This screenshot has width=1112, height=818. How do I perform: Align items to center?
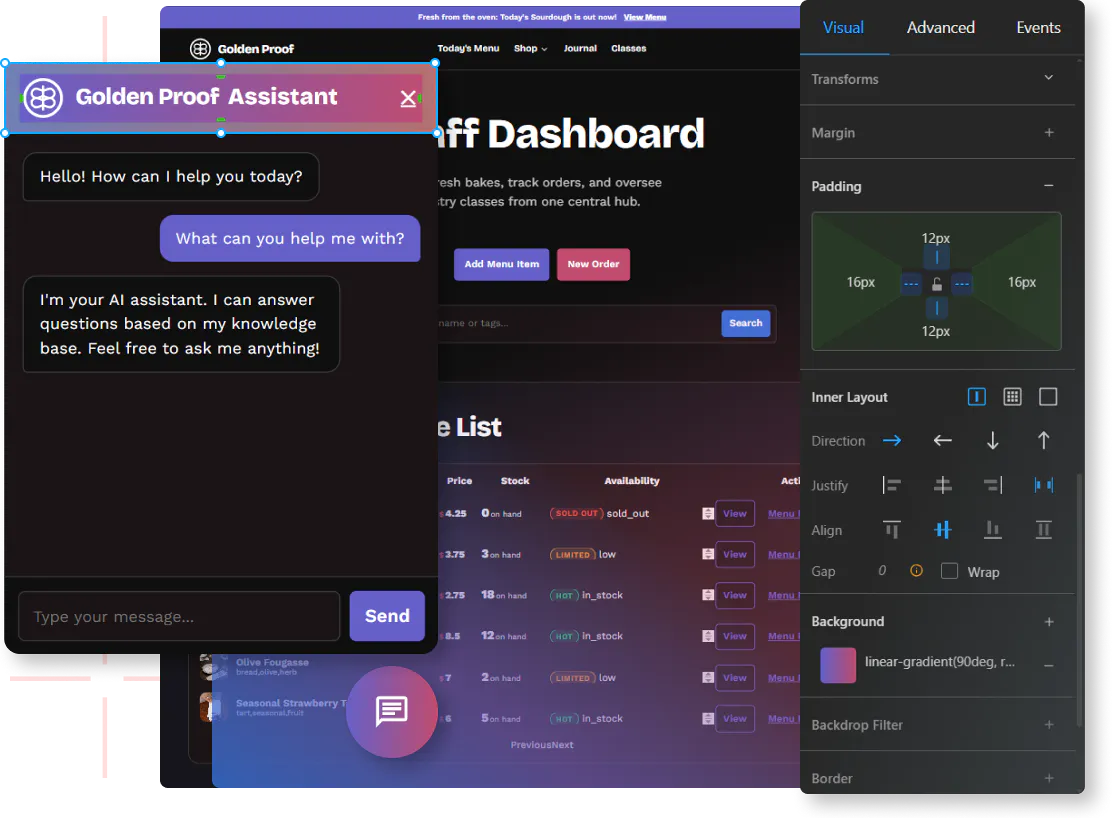[x=943, y=530]
